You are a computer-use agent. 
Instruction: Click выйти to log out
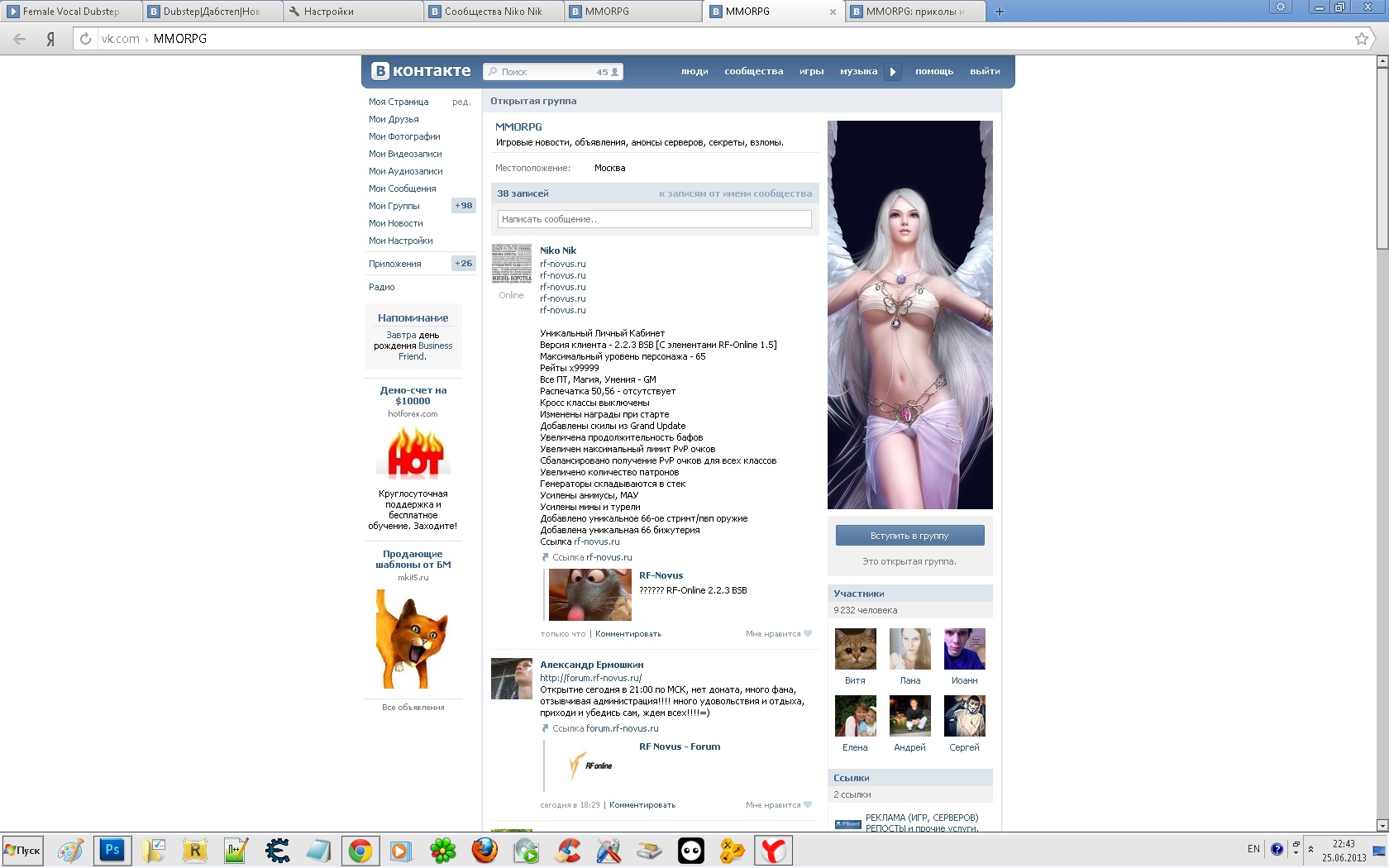click(x=985, y=72)
